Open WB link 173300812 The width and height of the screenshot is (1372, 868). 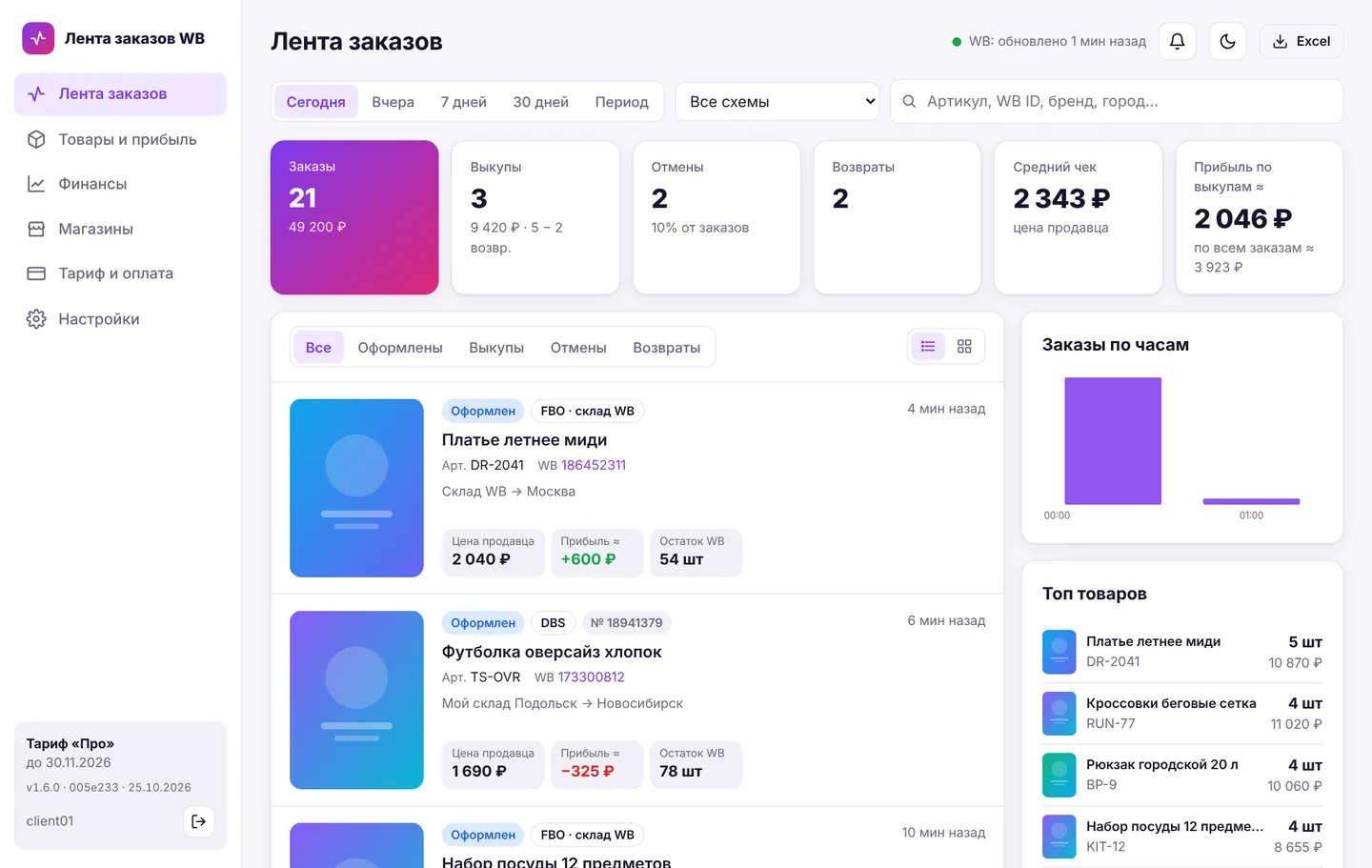[591, 677]
